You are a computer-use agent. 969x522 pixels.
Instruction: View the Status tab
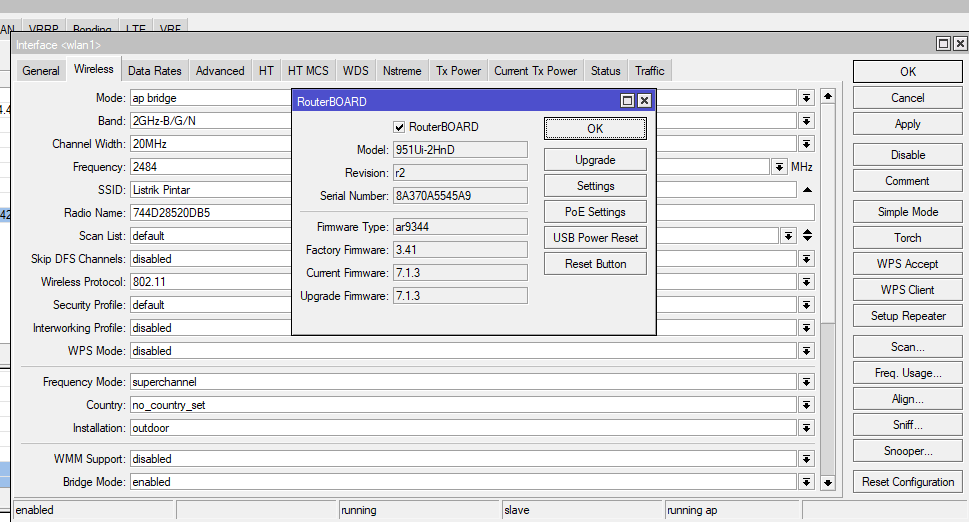[x=606, y=71]
